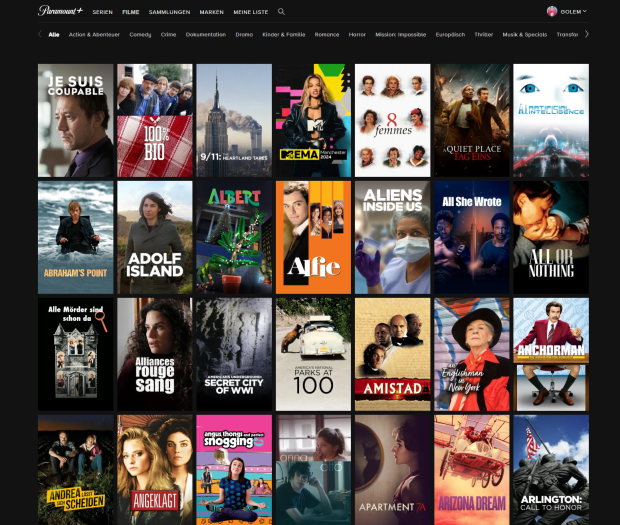Open the Anchorman poster

tap(551, 354)
